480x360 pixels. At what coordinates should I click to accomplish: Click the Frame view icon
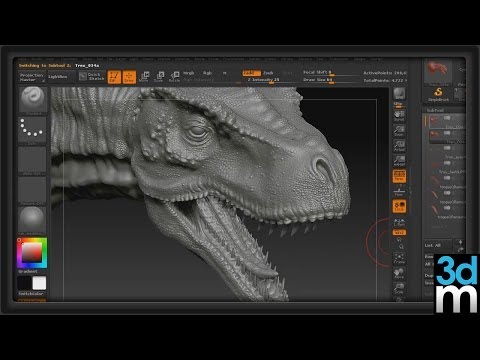(x=399, y=258)
